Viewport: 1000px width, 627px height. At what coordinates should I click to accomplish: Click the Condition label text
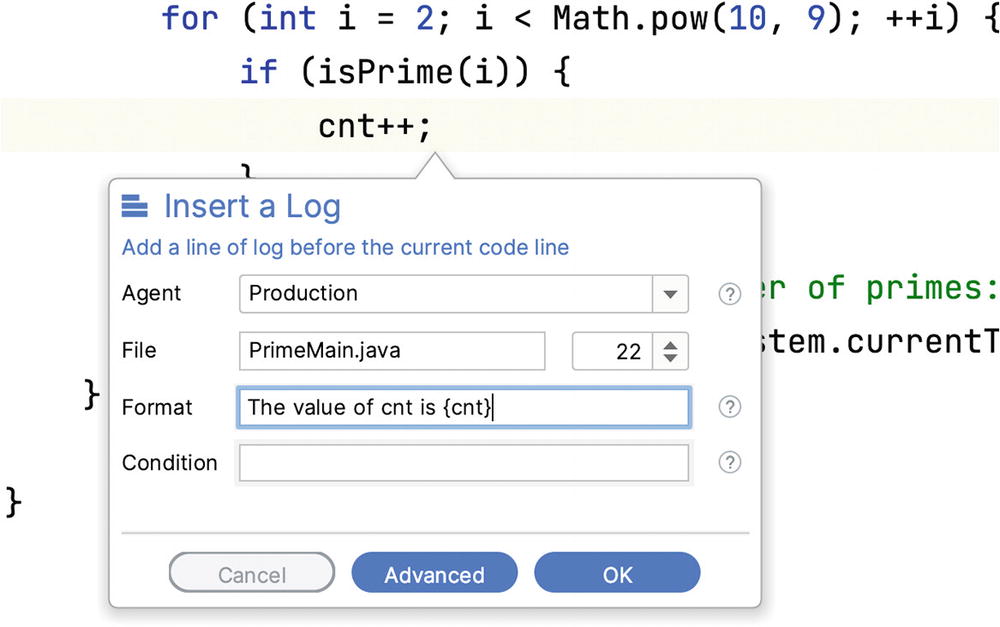point(169,463)
